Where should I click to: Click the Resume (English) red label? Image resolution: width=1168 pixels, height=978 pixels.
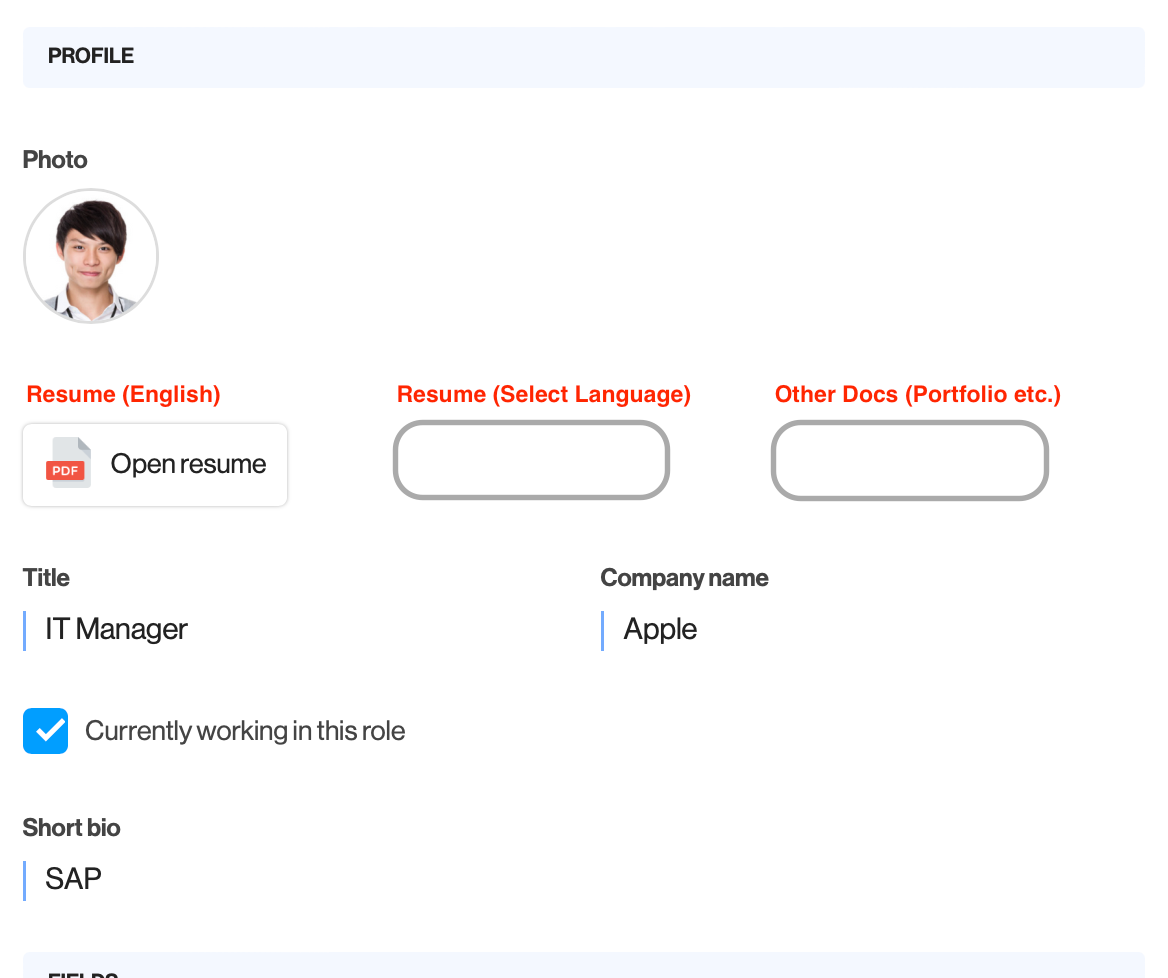[124, 394]
